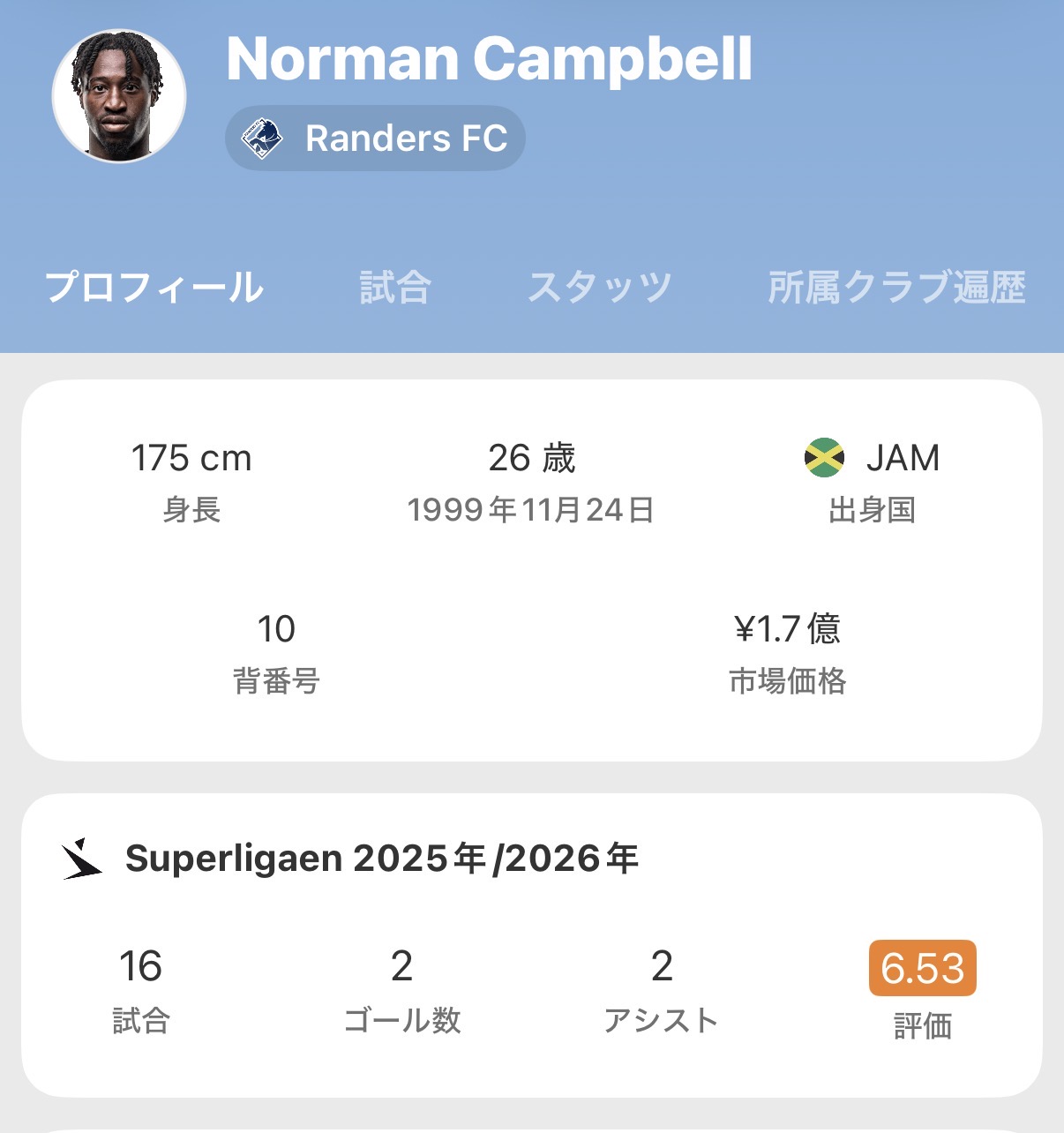The height and width of the screenshot is (1133, 1064).
Task: Tap the 2 ゴール数 goals stat
Action: point(401,989)
